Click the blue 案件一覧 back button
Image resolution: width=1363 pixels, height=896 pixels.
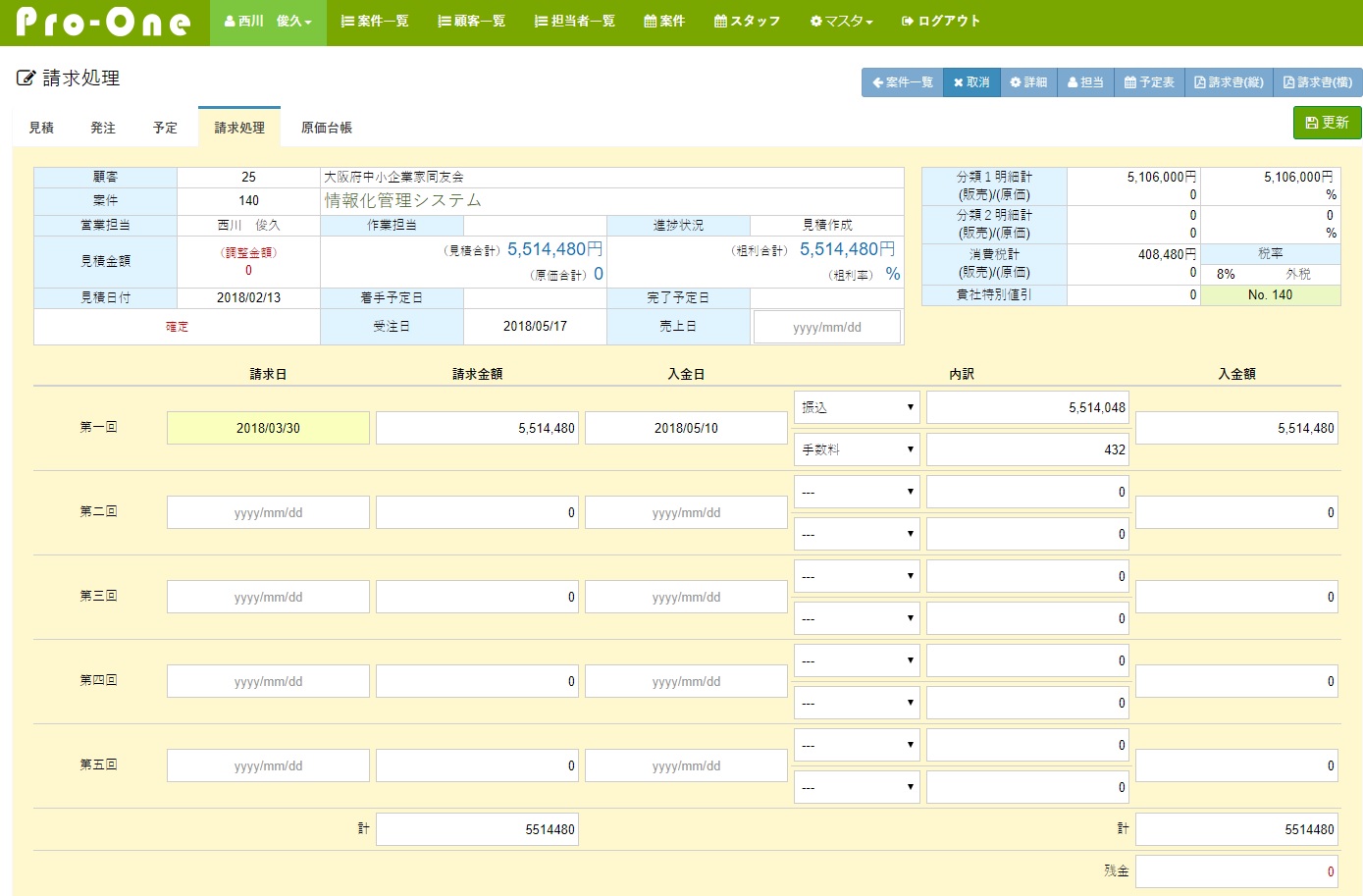[903, 82]
